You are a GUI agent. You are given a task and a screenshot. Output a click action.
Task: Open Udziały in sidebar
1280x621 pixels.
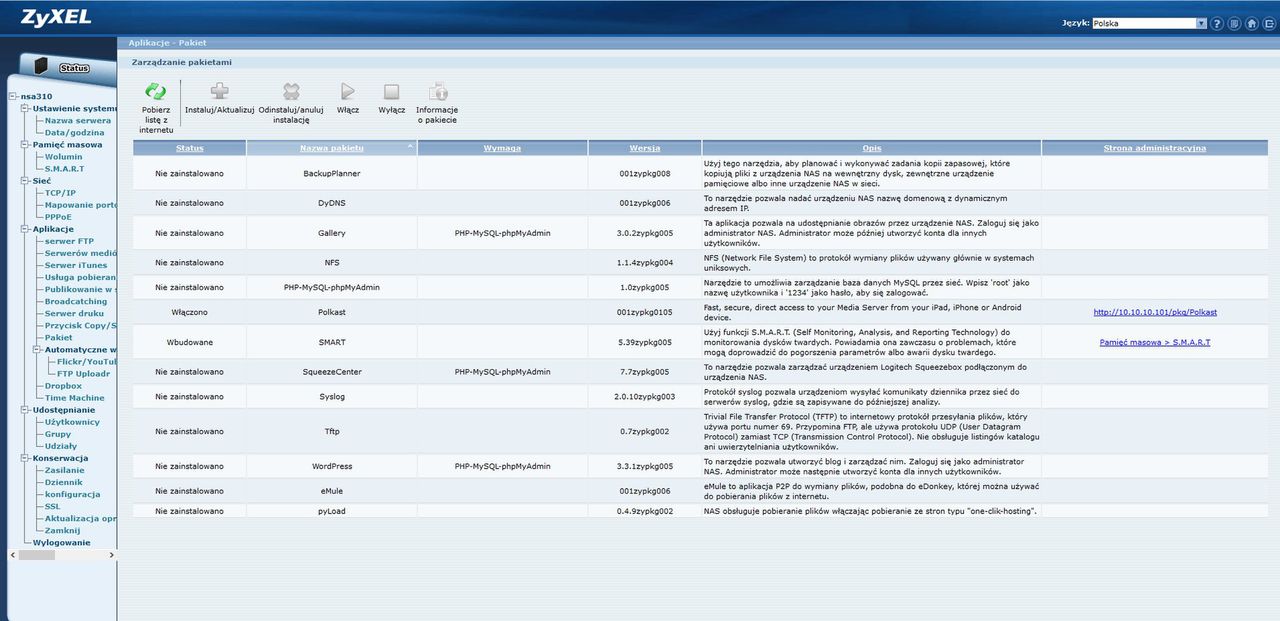pyautogui.click(x=61, y=446)
